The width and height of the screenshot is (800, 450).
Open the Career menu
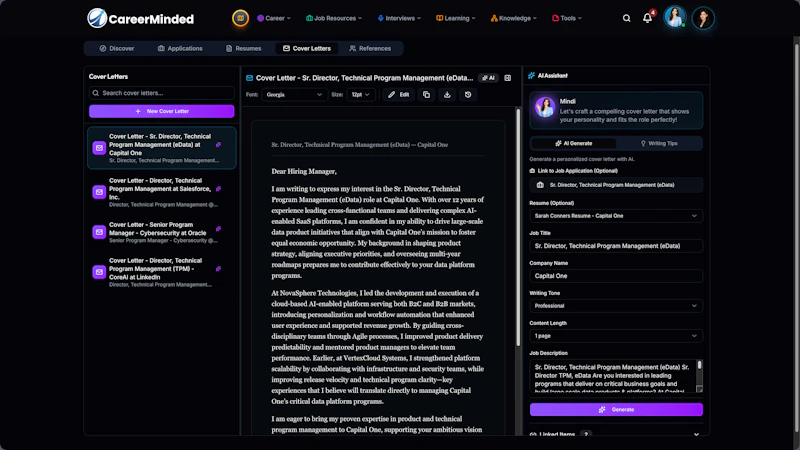pos(274,18)
